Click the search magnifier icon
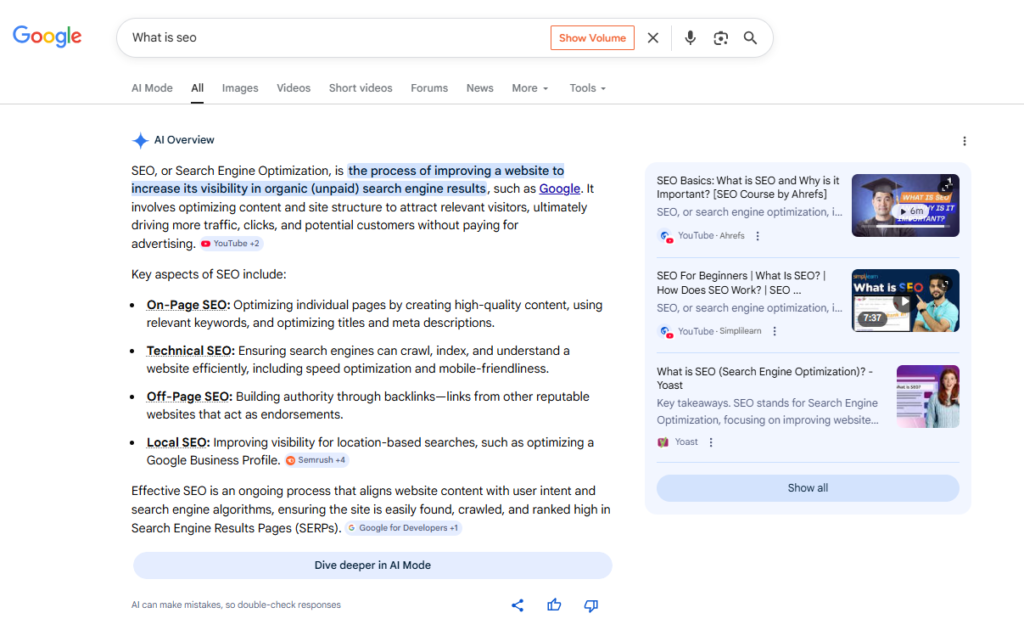 [751, 37]
